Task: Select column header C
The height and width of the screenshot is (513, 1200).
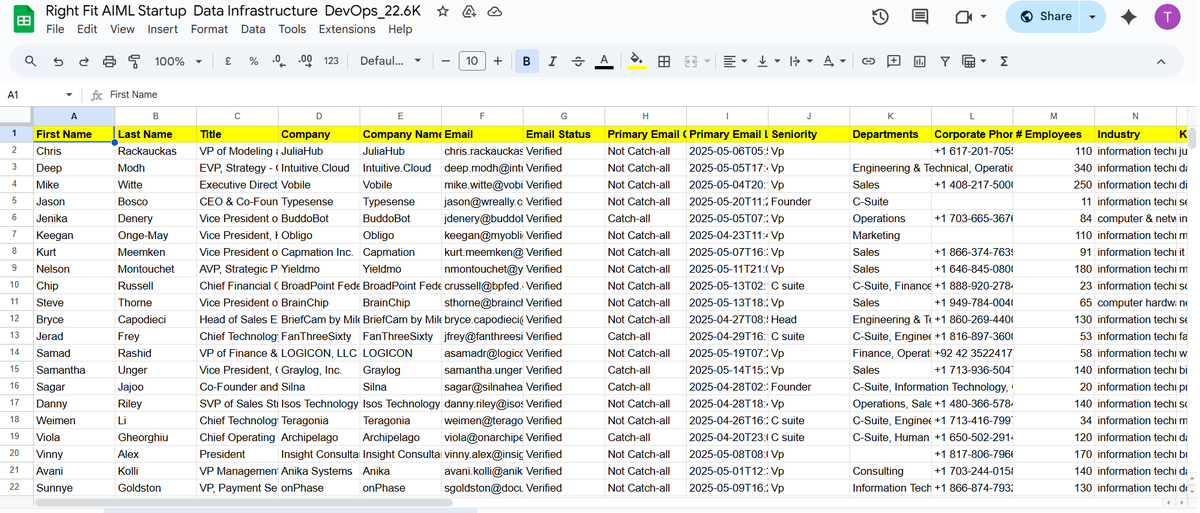Action: tap(236, 116)
